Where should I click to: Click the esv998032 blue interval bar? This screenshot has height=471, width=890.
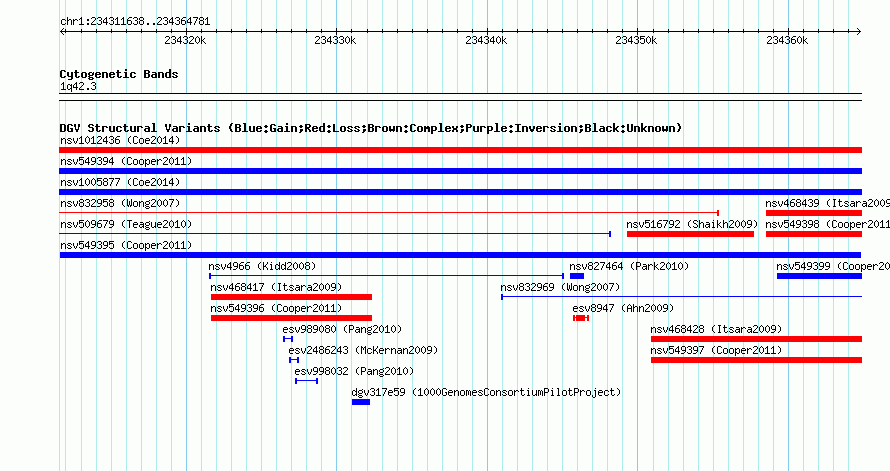[x=307, y=381]
